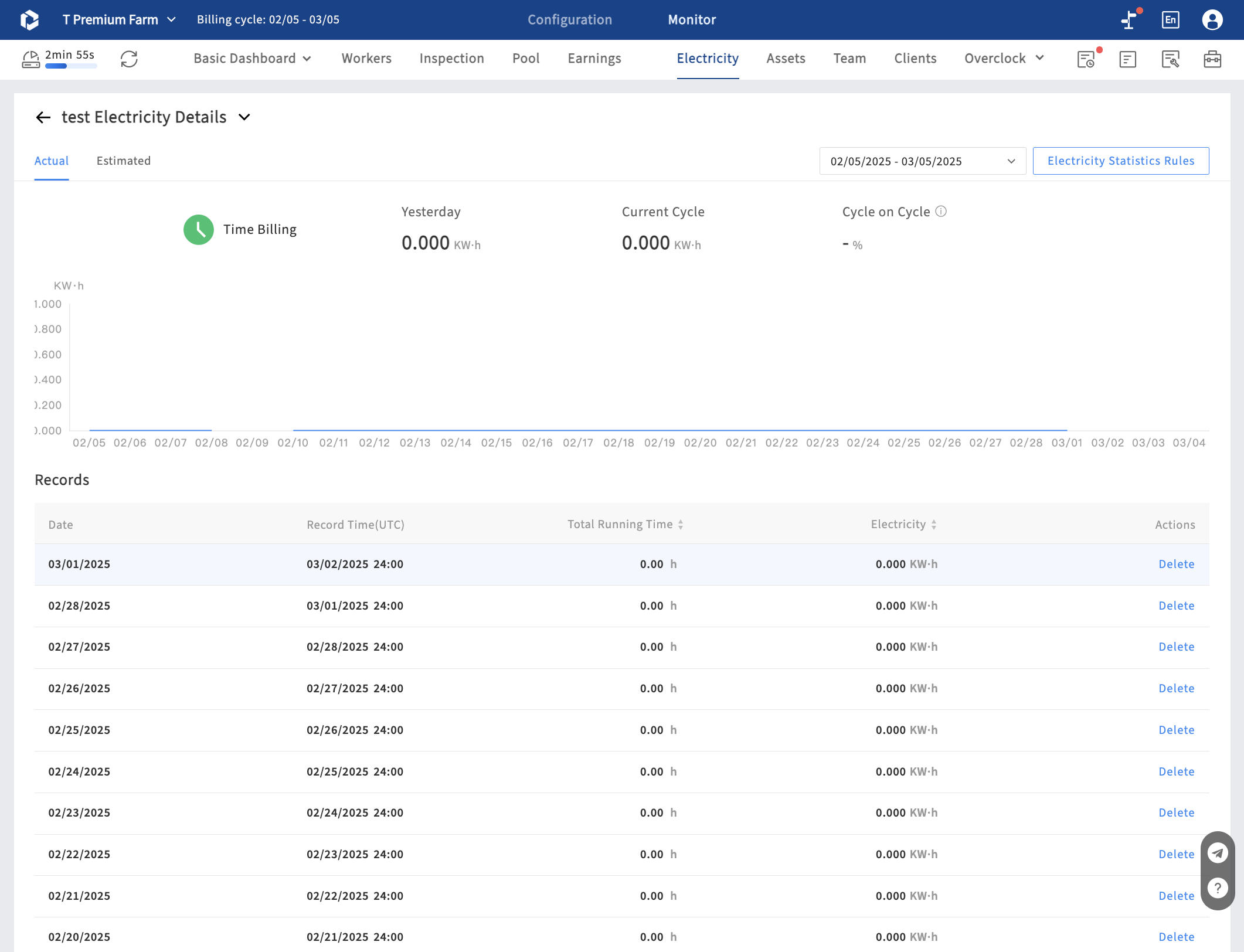Open the Inspection tab
The image size is (1244, 952).
(452, 59)
